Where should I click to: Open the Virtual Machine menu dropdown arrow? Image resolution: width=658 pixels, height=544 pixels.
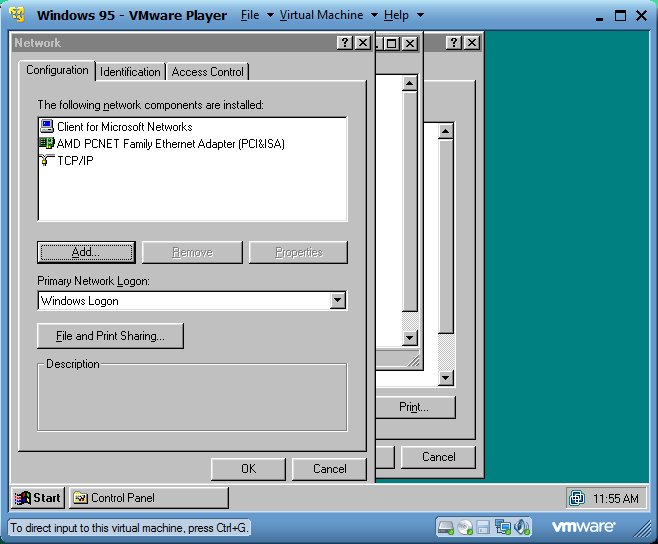point(374,15)
